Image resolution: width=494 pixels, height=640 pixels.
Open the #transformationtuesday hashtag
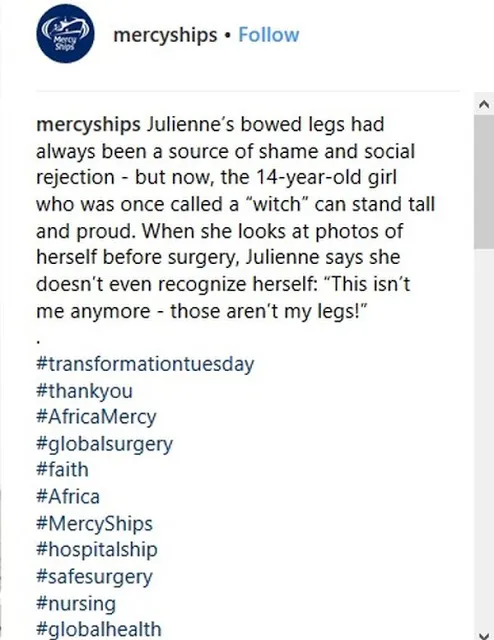[145, 364]
